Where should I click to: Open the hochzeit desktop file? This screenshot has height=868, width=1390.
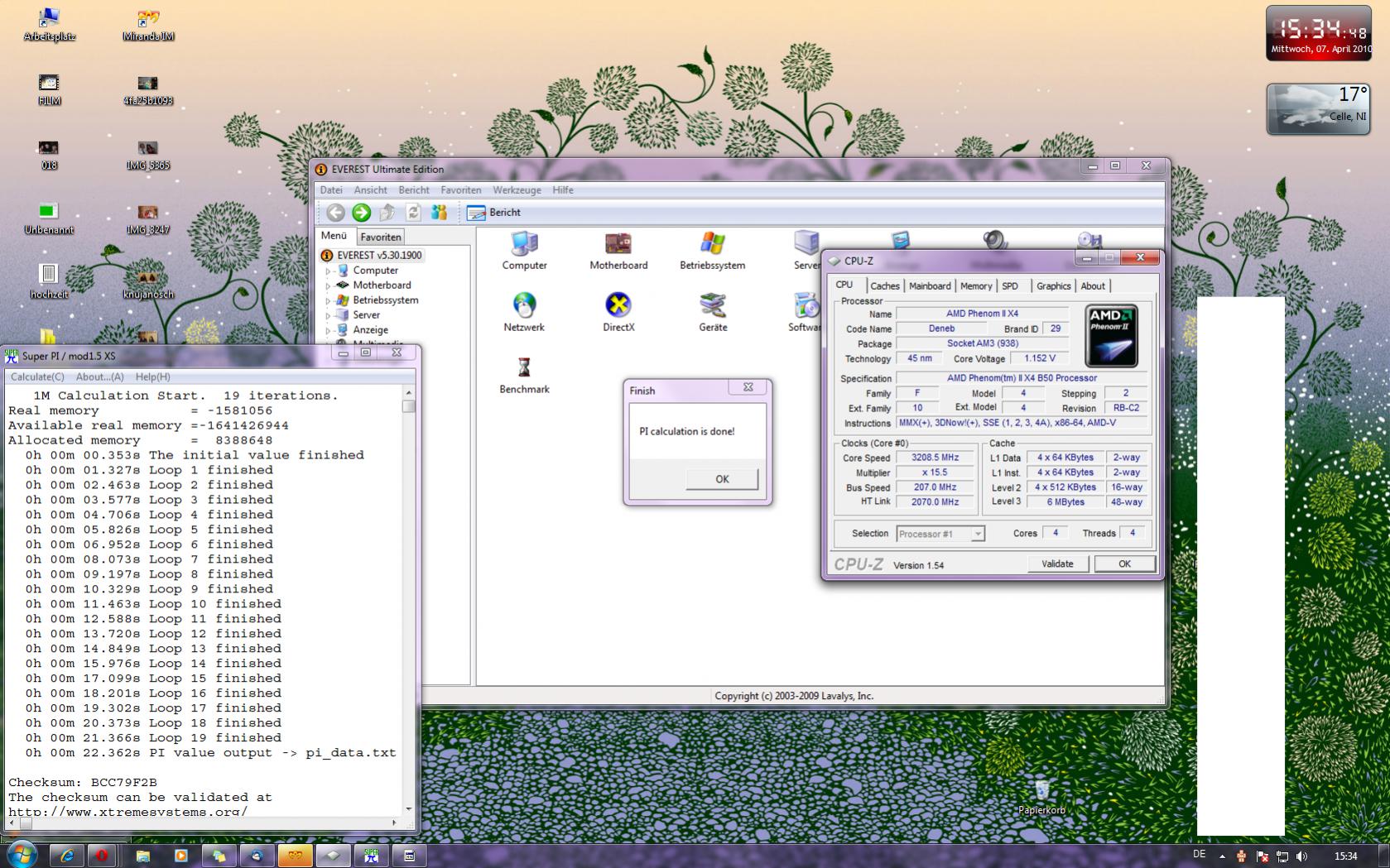point(49,281)
